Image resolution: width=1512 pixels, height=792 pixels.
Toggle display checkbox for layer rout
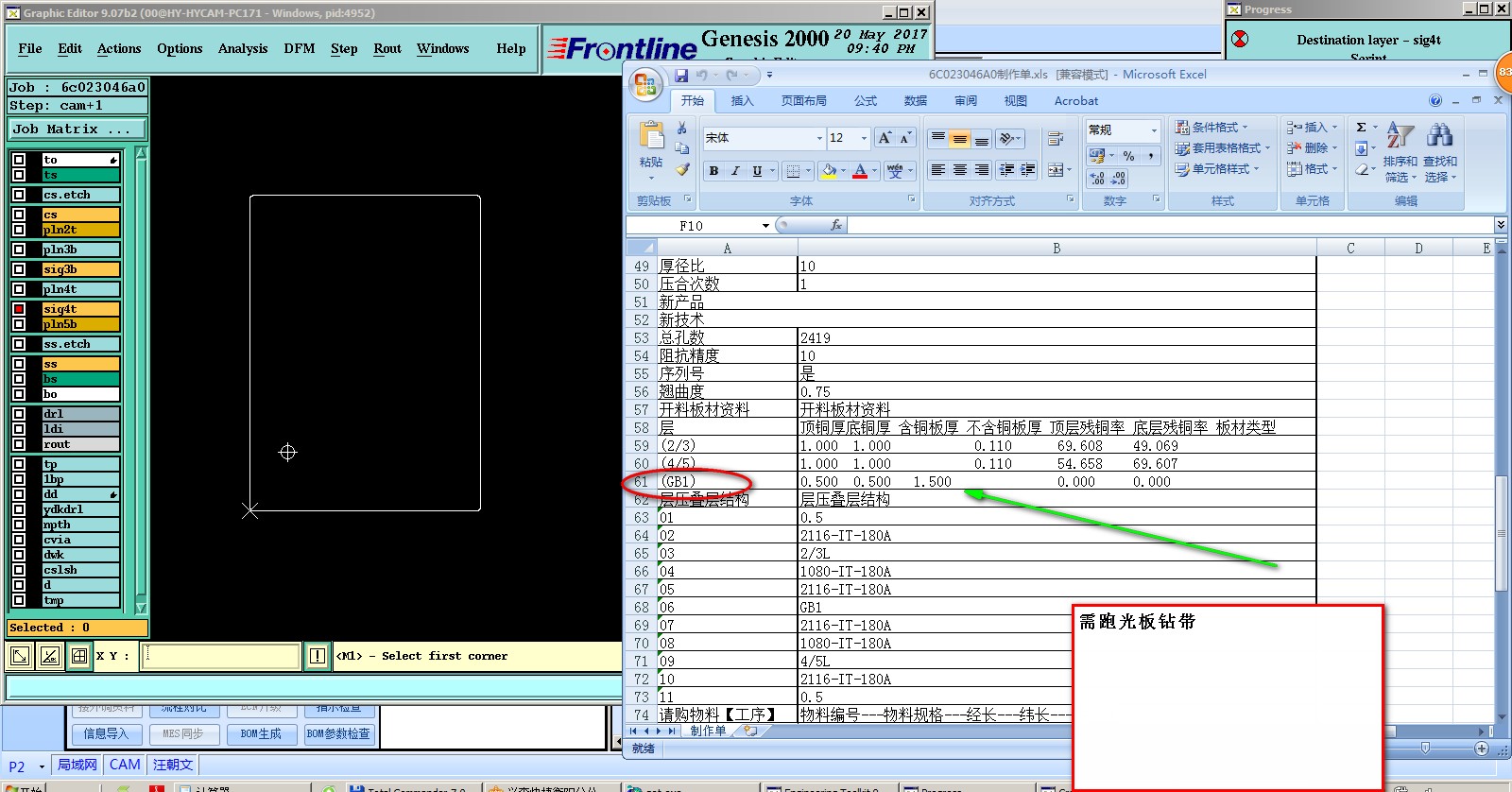[x=19, y=444]
